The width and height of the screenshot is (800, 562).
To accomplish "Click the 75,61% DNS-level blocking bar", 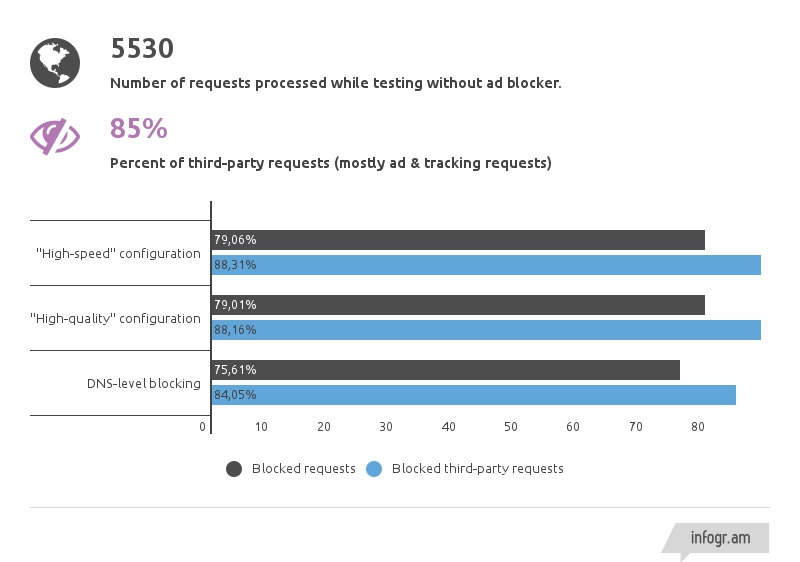I will pos(446,370).
